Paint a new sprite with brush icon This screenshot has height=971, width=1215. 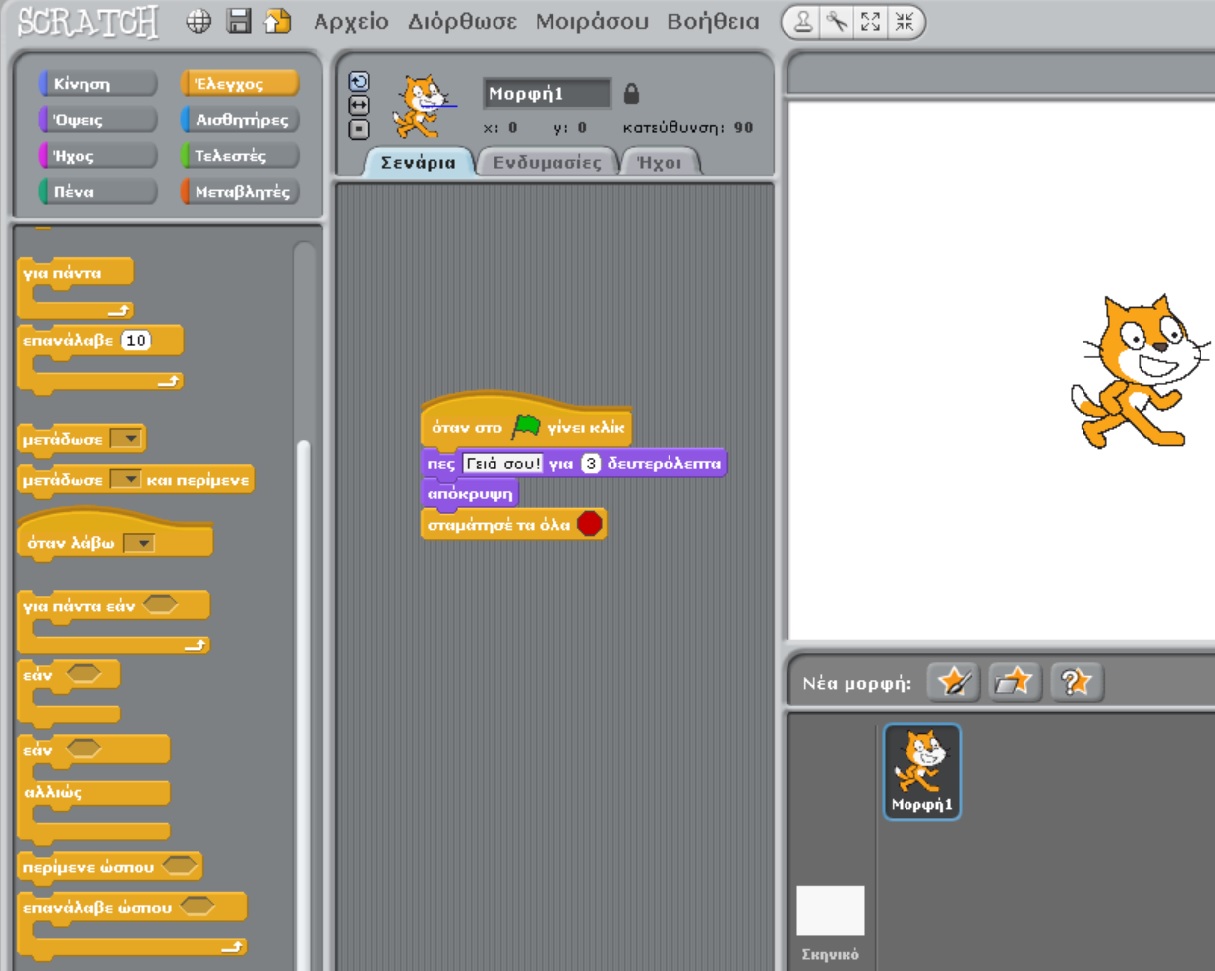point(954,682)
